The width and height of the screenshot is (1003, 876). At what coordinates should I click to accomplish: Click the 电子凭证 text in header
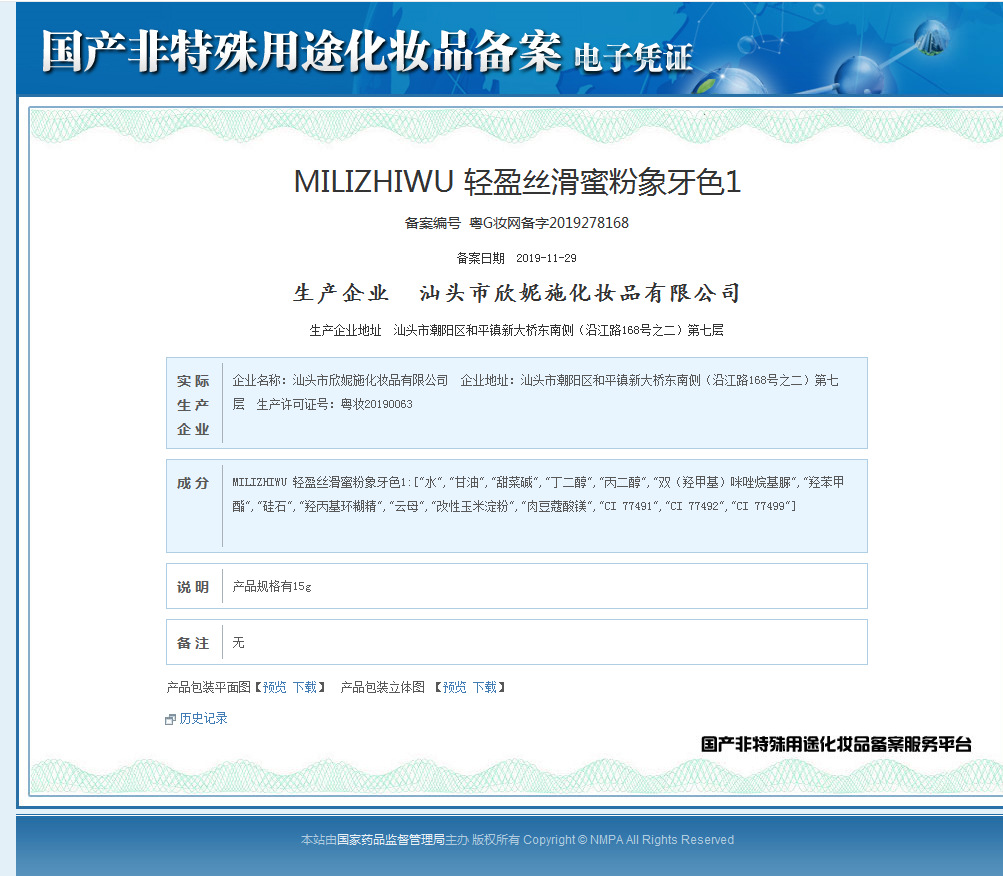[x=633, y=58]
